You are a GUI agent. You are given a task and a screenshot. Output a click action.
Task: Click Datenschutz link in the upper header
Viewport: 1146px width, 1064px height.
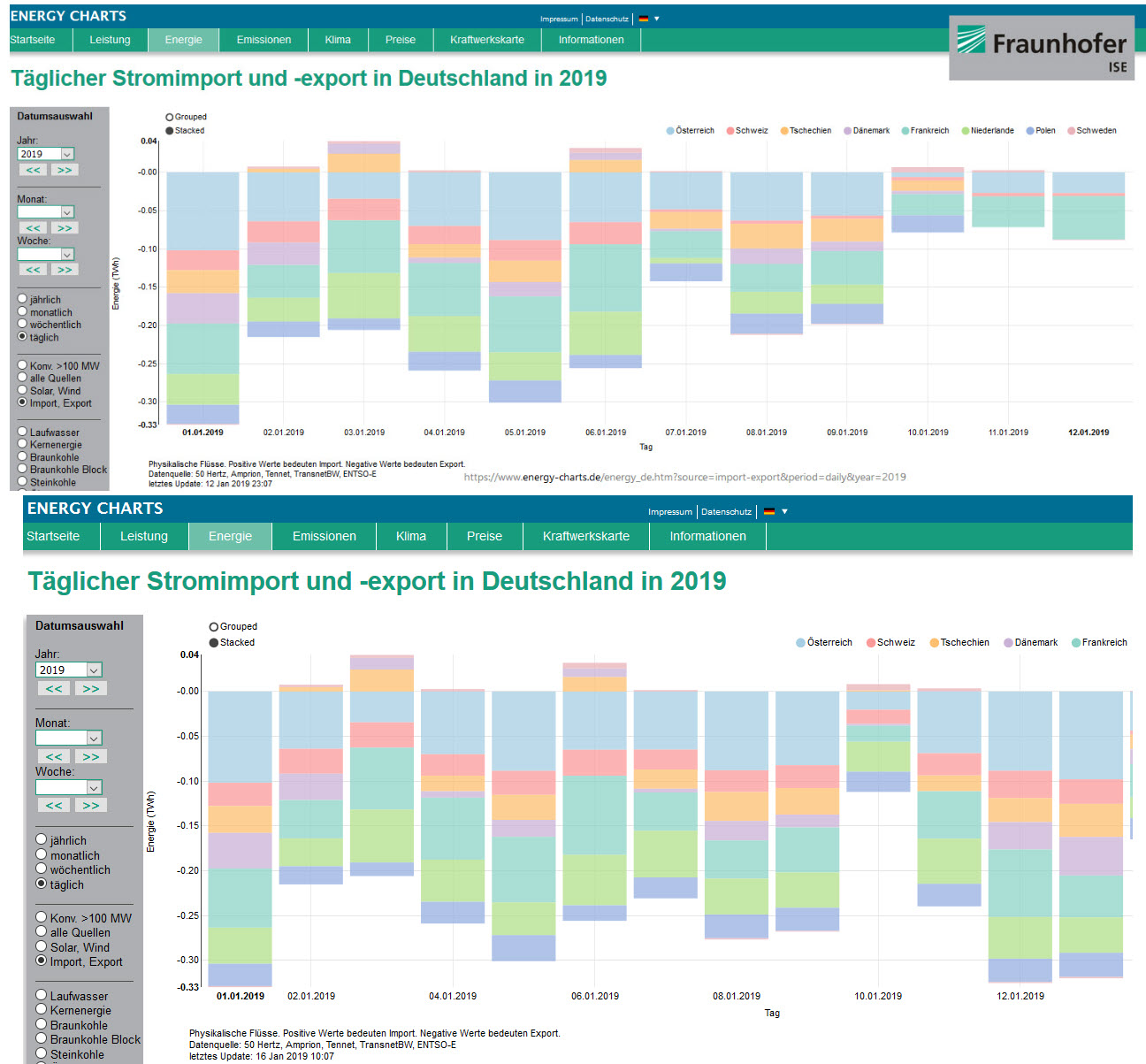point(607,19)
